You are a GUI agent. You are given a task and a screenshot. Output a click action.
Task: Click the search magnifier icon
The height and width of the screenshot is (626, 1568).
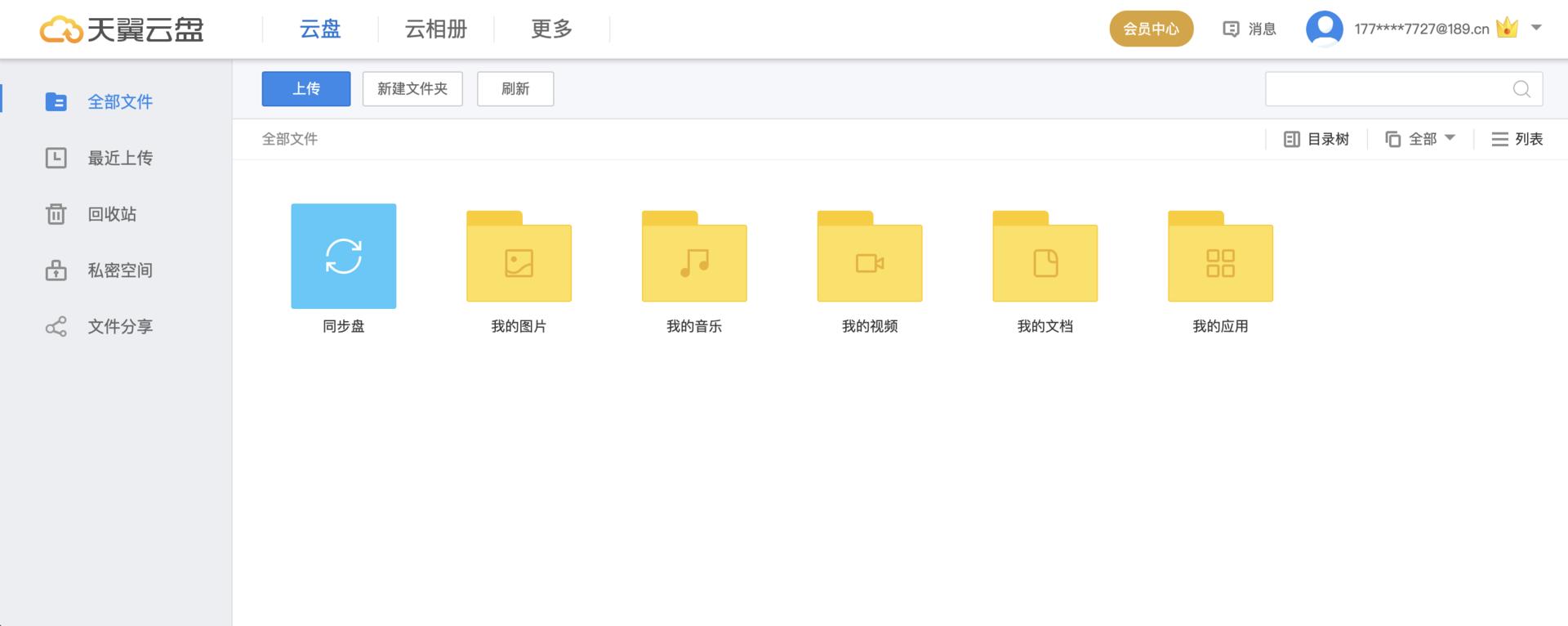1521,89
